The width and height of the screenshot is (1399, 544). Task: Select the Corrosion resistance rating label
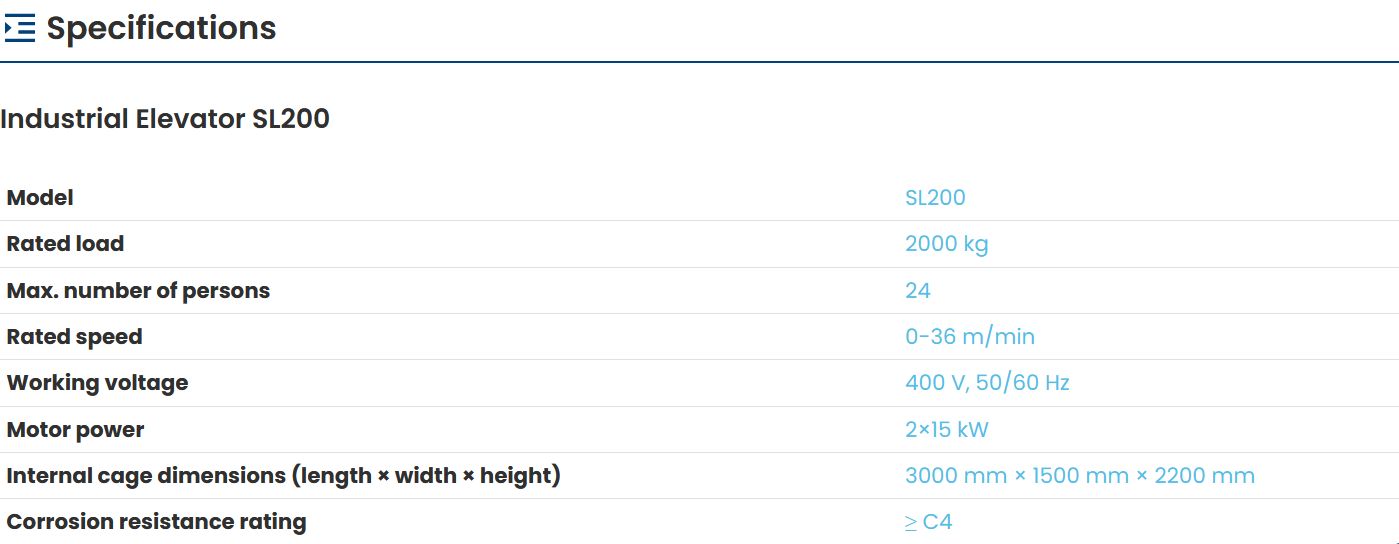click(156, 522)
